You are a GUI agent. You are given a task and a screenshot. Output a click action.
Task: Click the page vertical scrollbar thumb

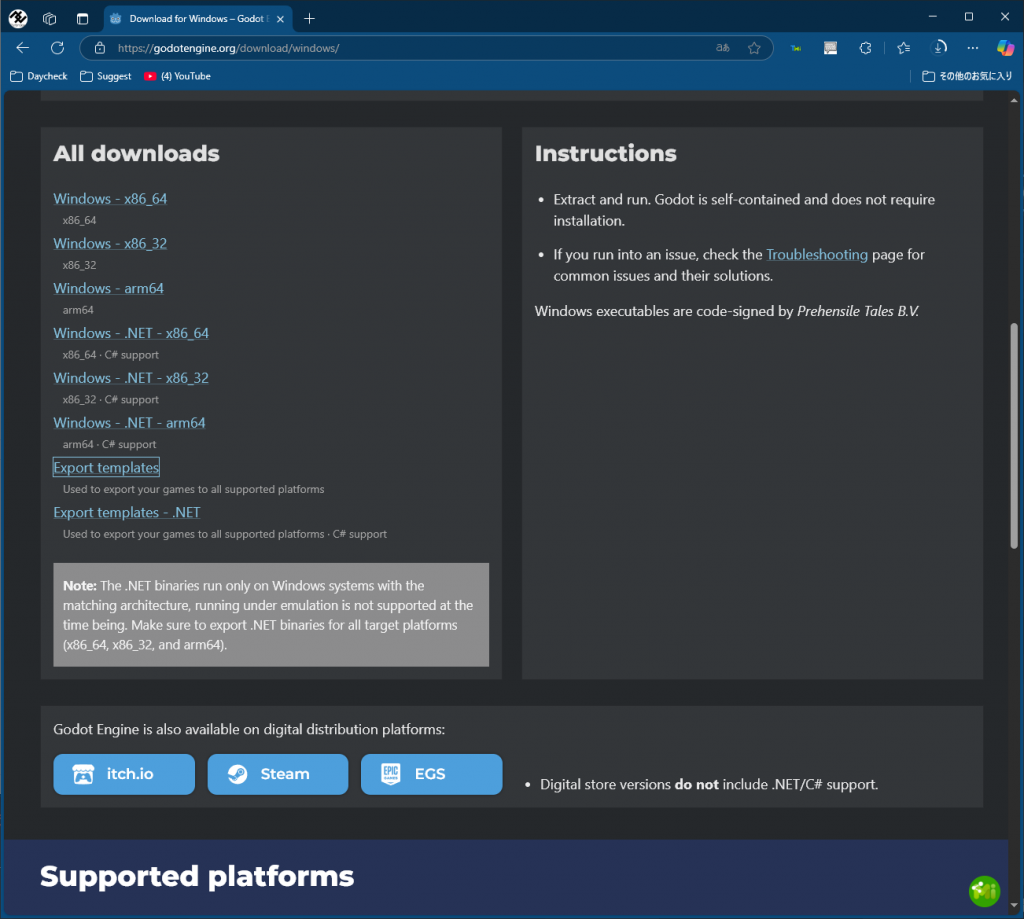1014,435
